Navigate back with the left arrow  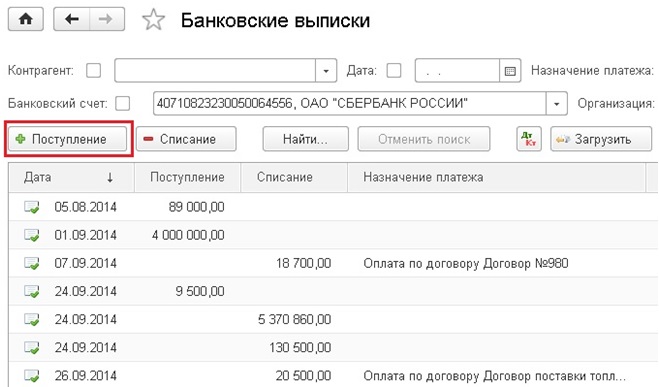71,19
